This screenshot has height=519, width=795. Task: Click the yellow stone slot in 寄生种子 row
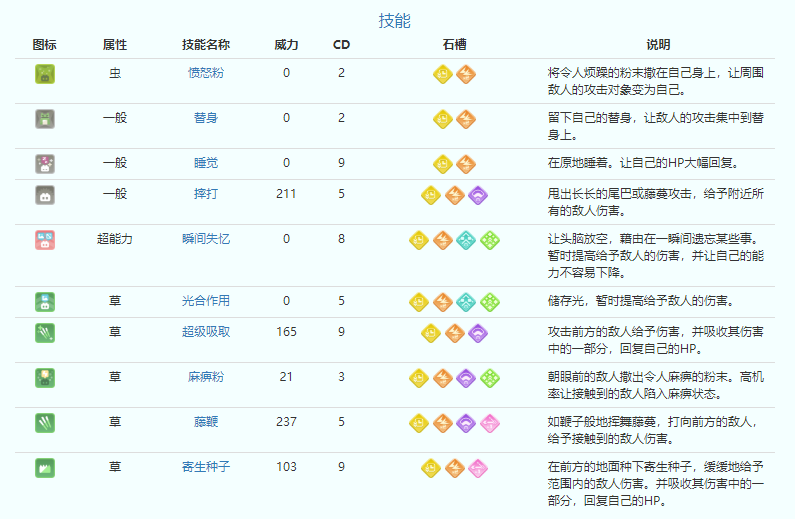pos(431,468)
